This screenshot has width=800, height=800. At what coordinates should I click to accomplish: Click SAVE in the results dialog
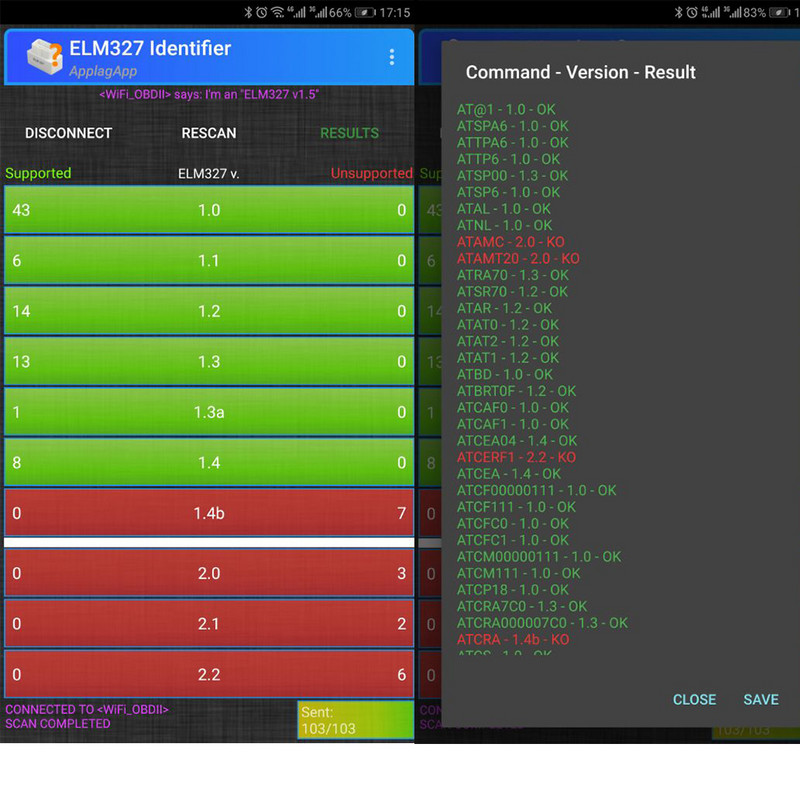(761, 699)
